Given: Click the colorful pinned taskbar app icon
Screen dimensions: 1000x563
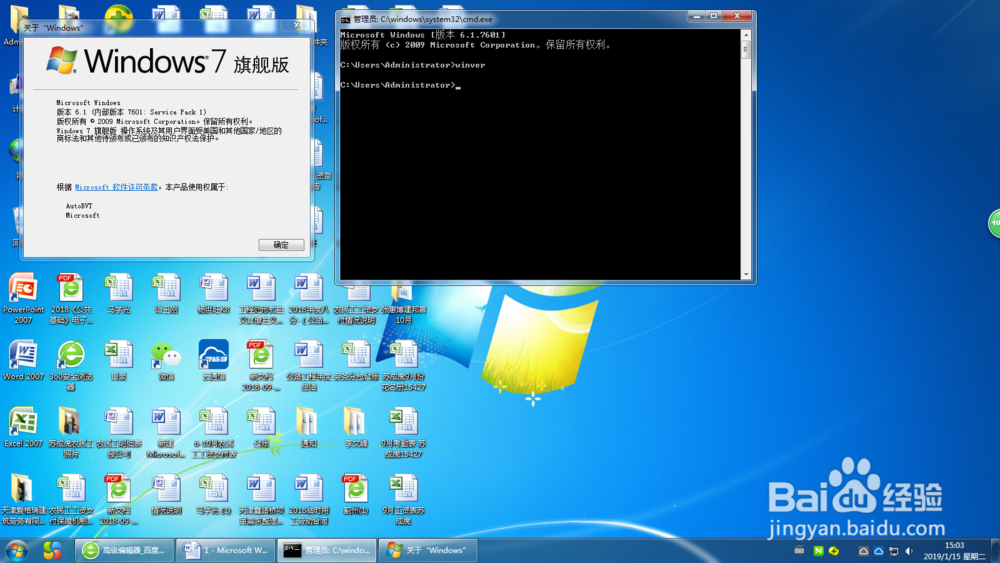Looking at the screenshot, I should point(52,550).
